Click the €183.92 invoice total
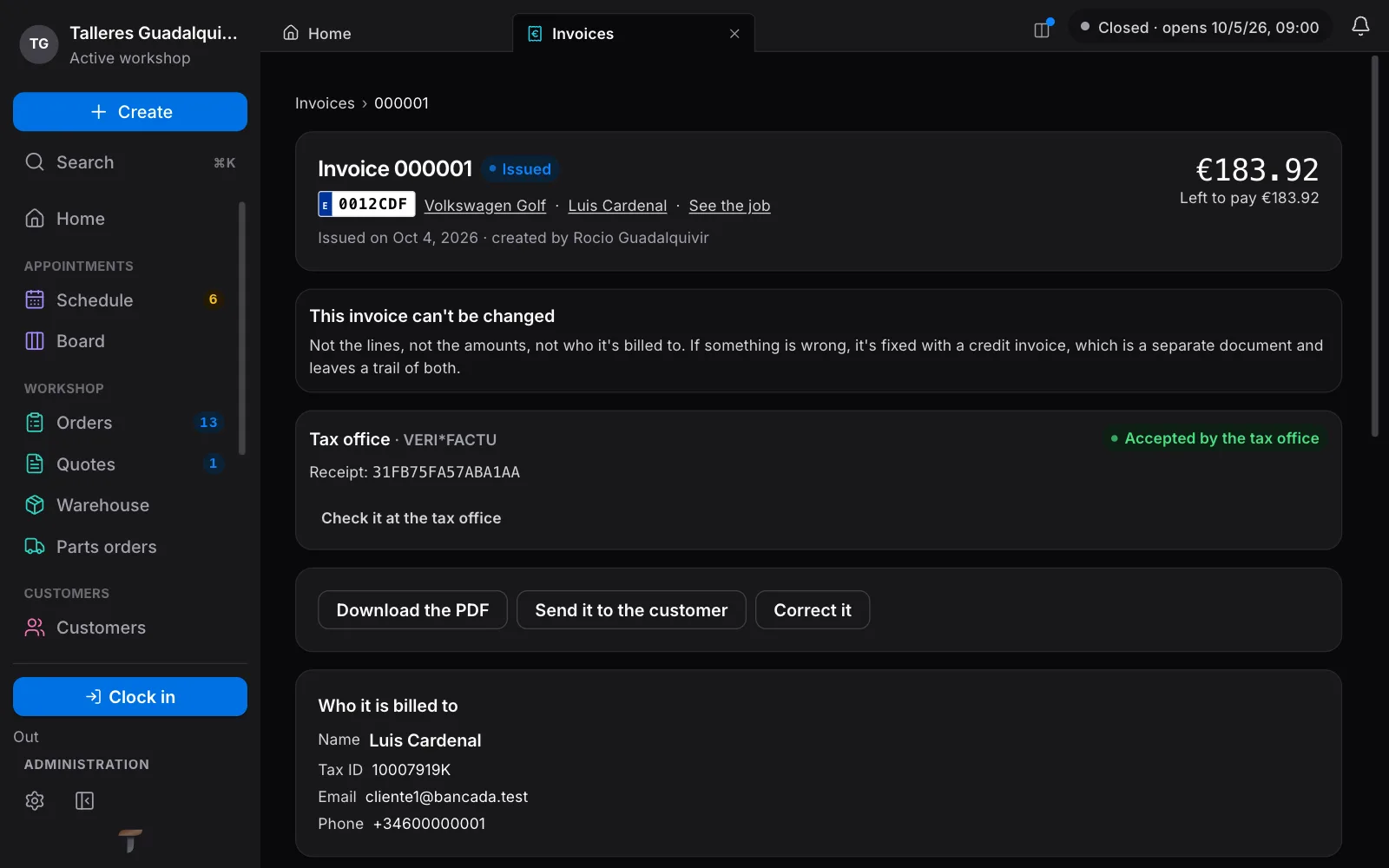Screen dimensions: 1389x868 click(x=1257, y=169)
